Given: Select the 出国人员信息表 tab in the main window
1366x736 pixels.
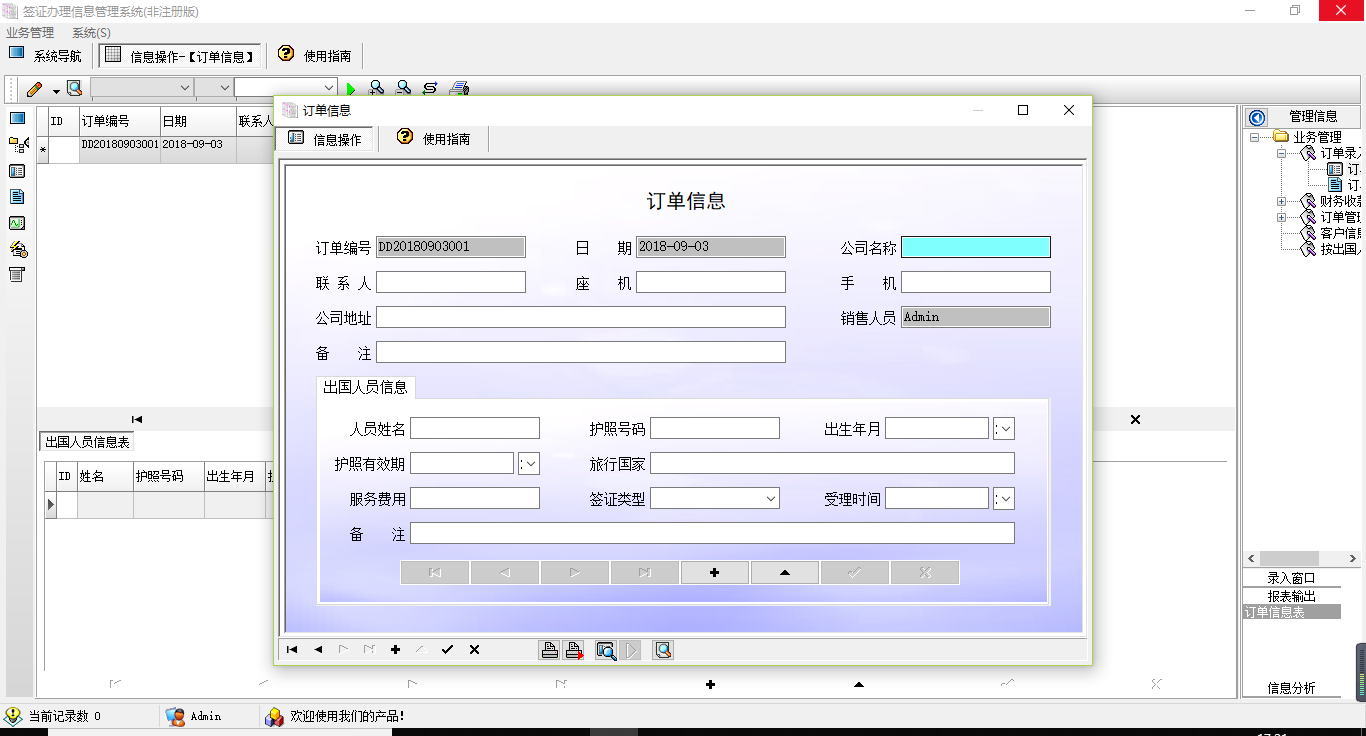Looking at the screenshot, I should 87,442.
